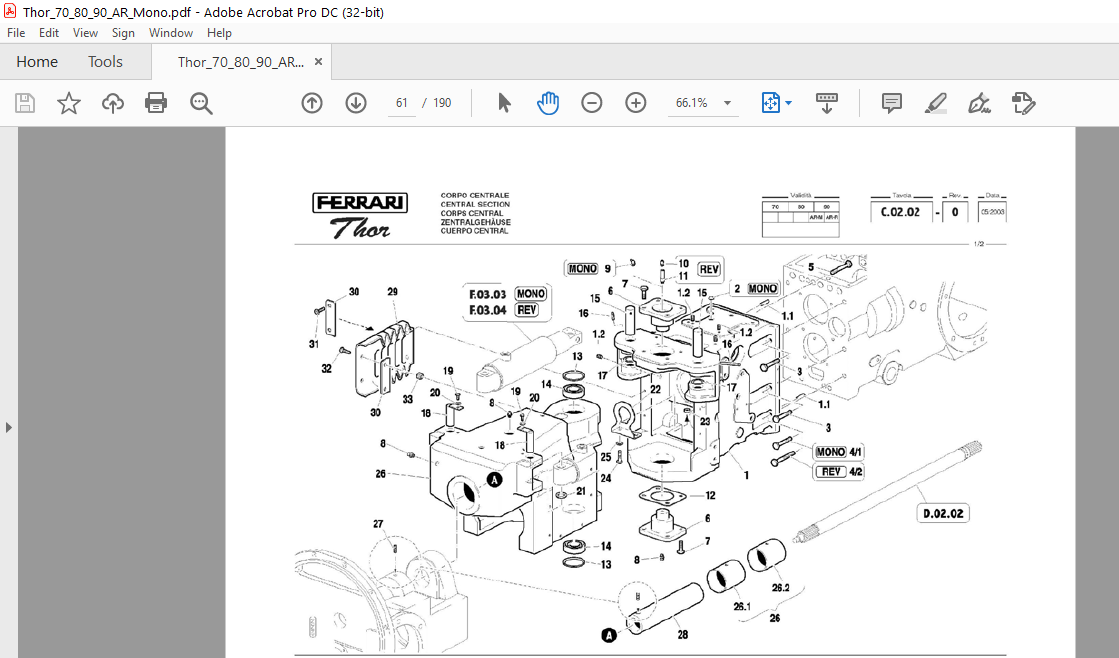Add a comment with the speech-bubble icon
This screenshot has height=658, width=1119.
click(891, 103)
